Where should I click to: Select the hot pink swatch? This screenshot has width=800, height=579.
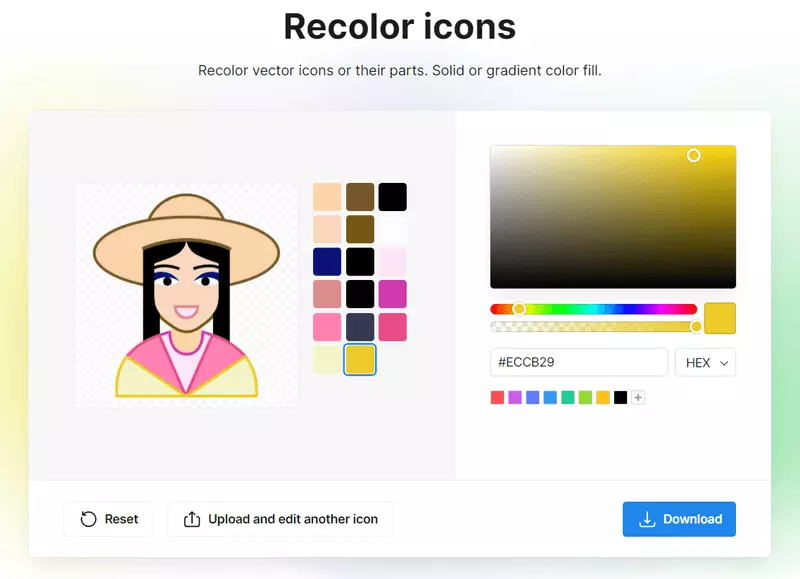point(327,327)
